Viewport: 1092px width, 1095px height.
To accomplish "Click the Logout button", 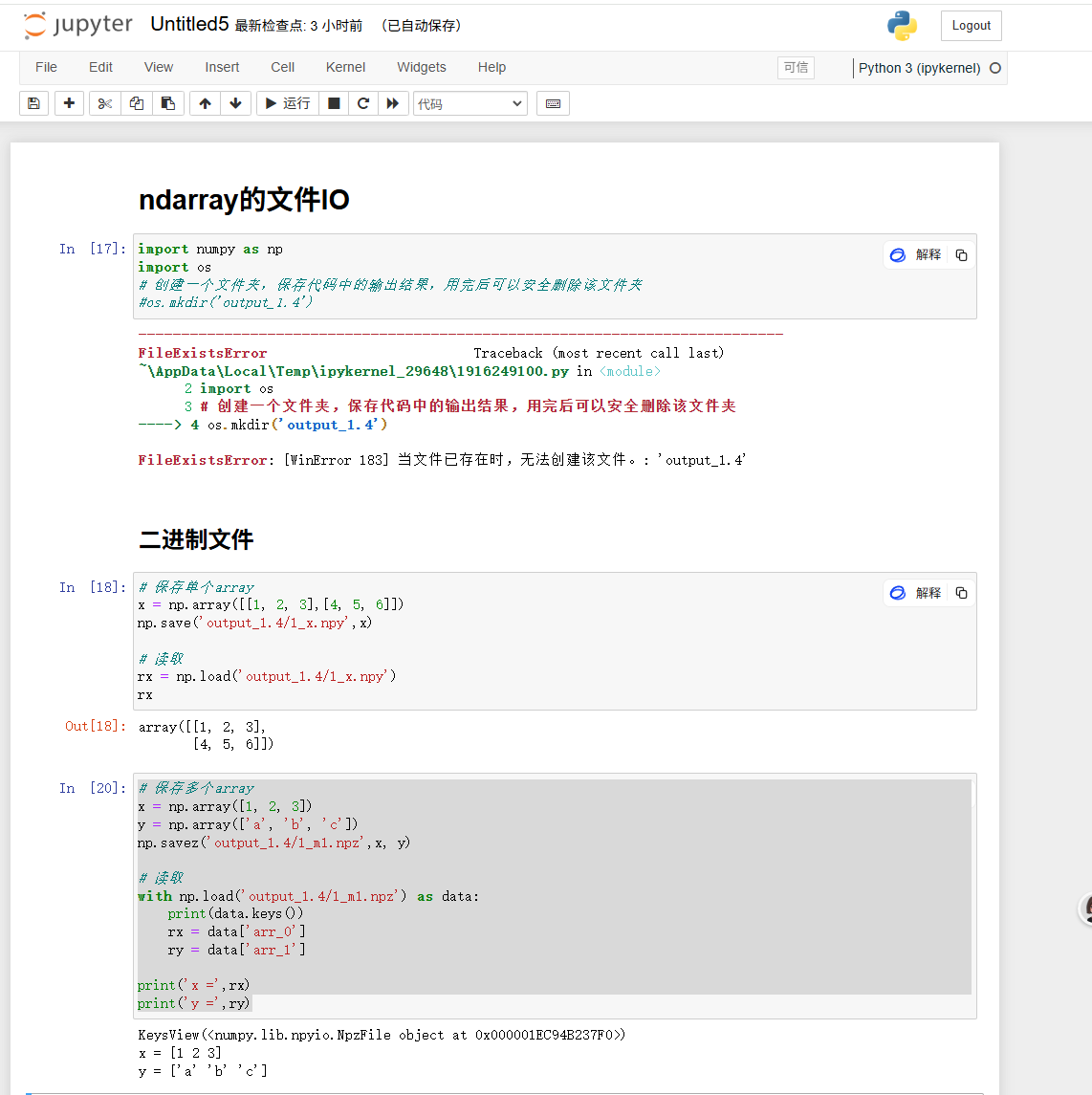I will pyautogui.click(x=971, y=26).
